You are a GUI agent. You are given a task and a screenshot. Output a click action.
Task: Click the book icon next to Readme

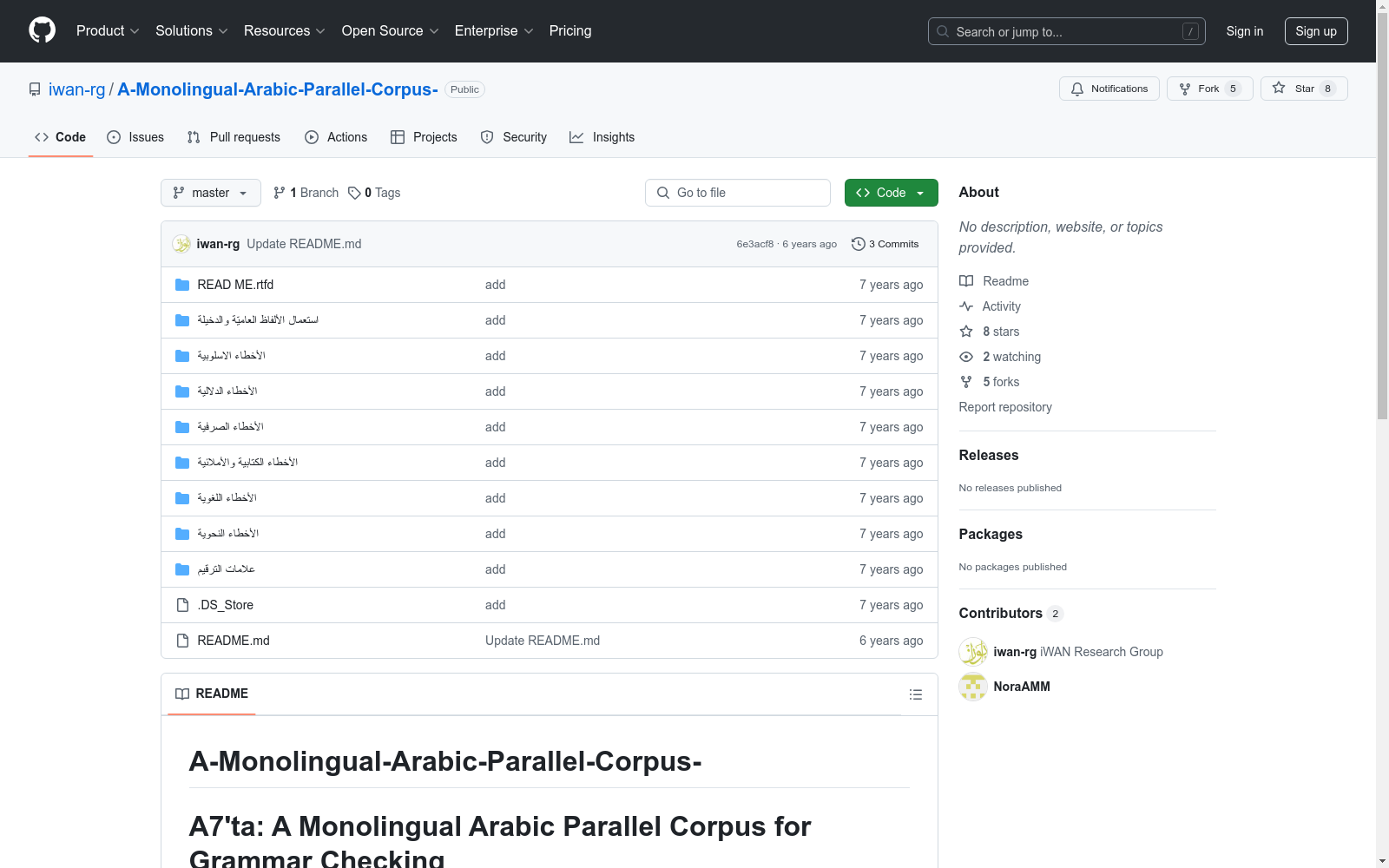point(966,281)
